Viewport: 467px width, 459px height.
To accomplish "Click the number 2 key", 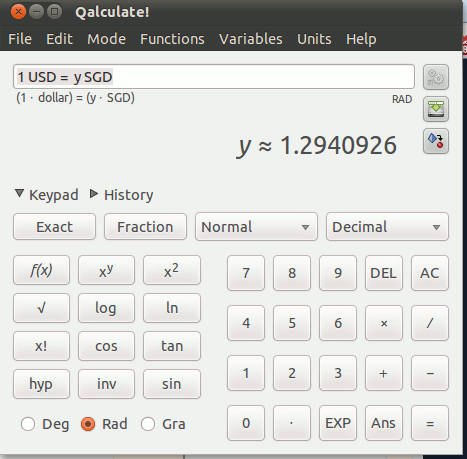I will tap(292, 373).
